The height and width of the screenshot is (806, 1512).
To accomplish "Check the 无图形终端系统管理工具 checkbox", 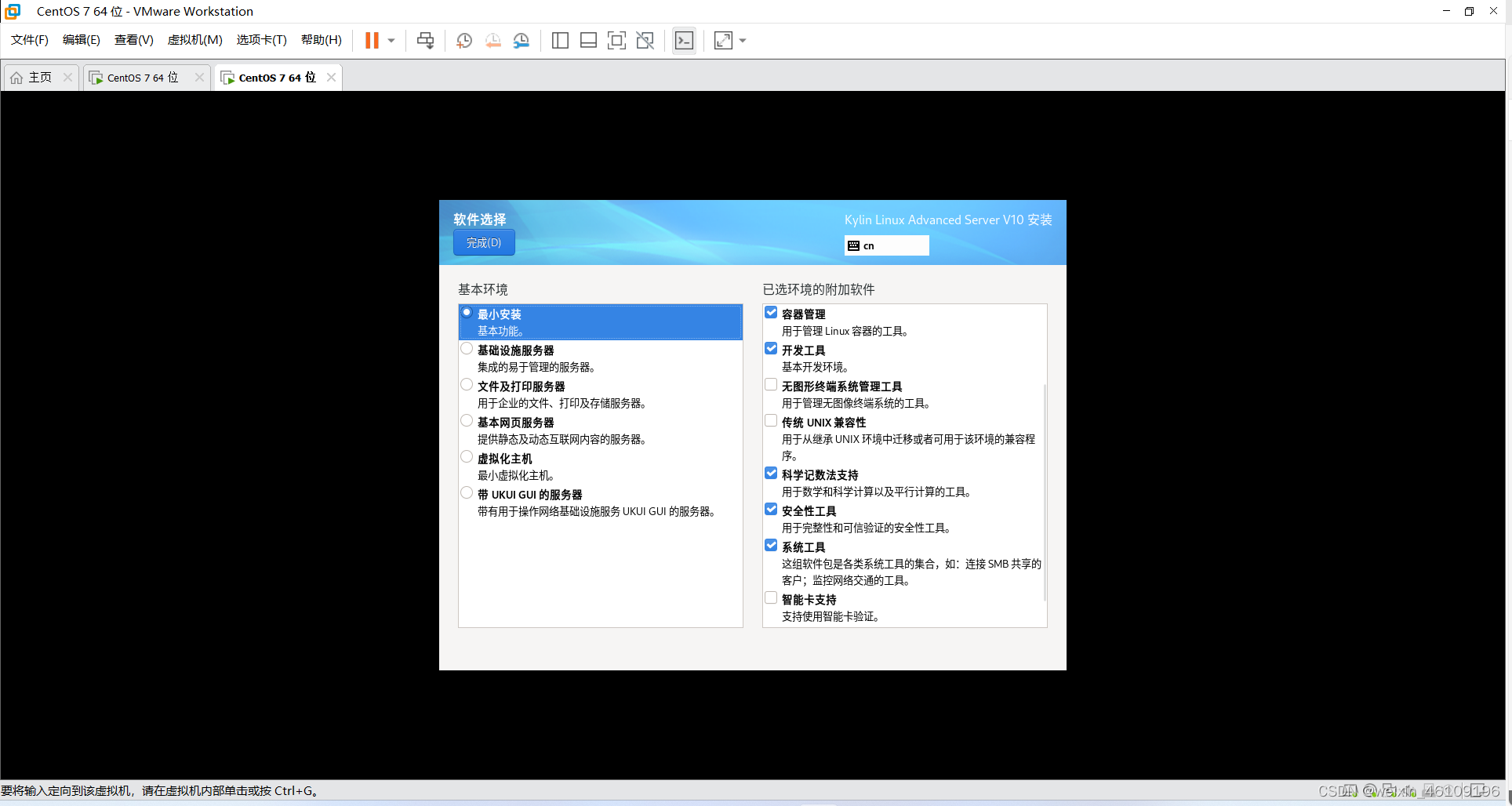I will (x=771, y=385).
